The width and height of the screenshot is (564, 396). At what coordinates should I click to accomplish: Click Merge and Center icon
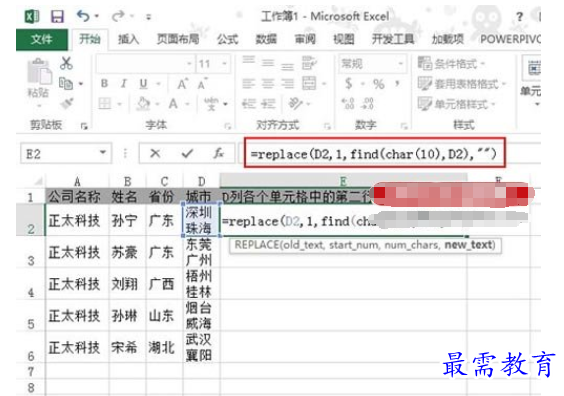309,83
